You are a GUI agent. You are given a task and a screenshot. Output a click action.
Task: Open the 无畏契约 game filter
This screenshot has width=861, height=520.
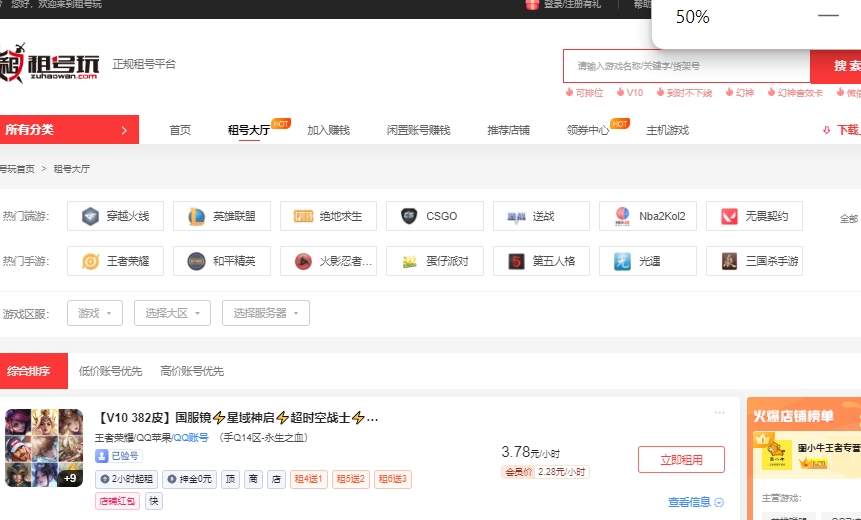(754, 216)
